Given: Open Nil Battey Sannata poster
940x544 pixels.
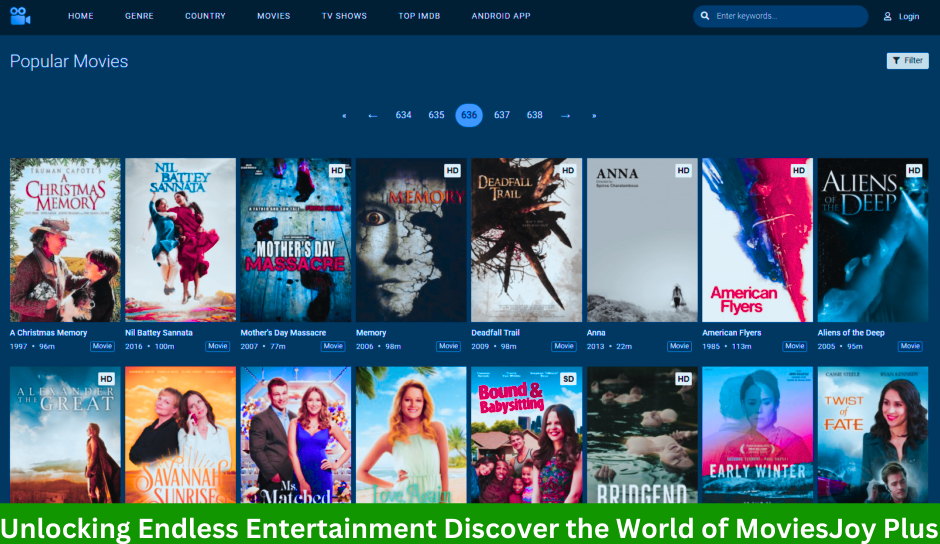Looking at the screenshot, I should 180,240.
